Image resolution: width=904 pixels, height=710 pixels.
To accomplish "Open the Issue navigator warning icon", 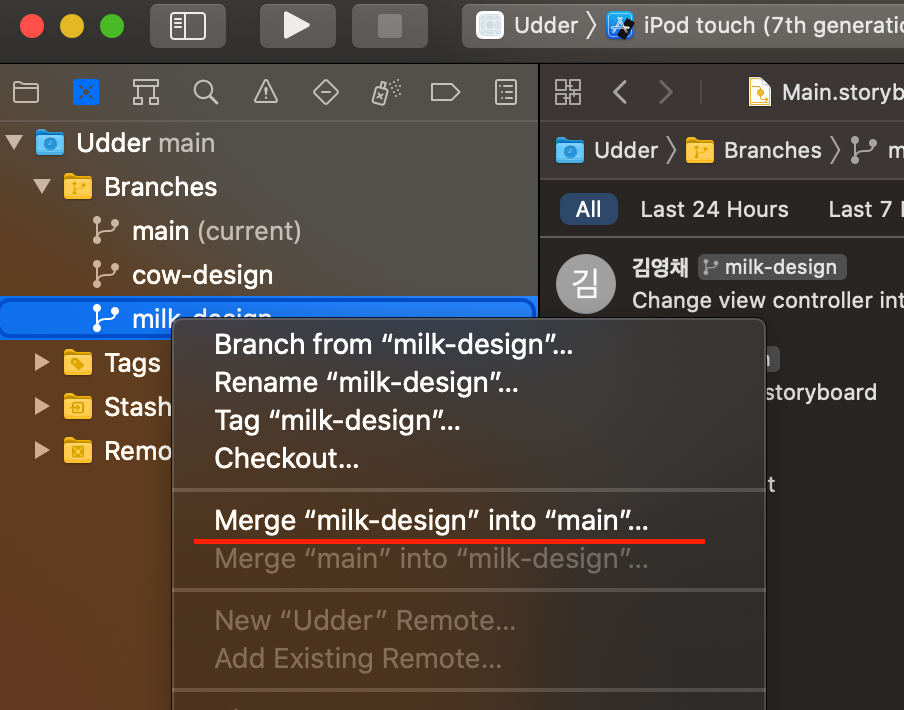I will [x=266, y=92].
